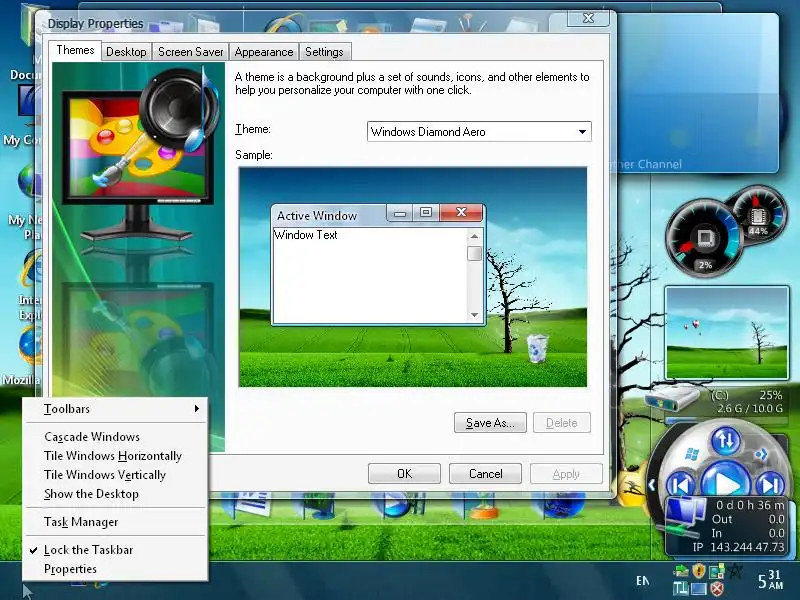Click the small right-arrow icon on media widget

[761, 454]
